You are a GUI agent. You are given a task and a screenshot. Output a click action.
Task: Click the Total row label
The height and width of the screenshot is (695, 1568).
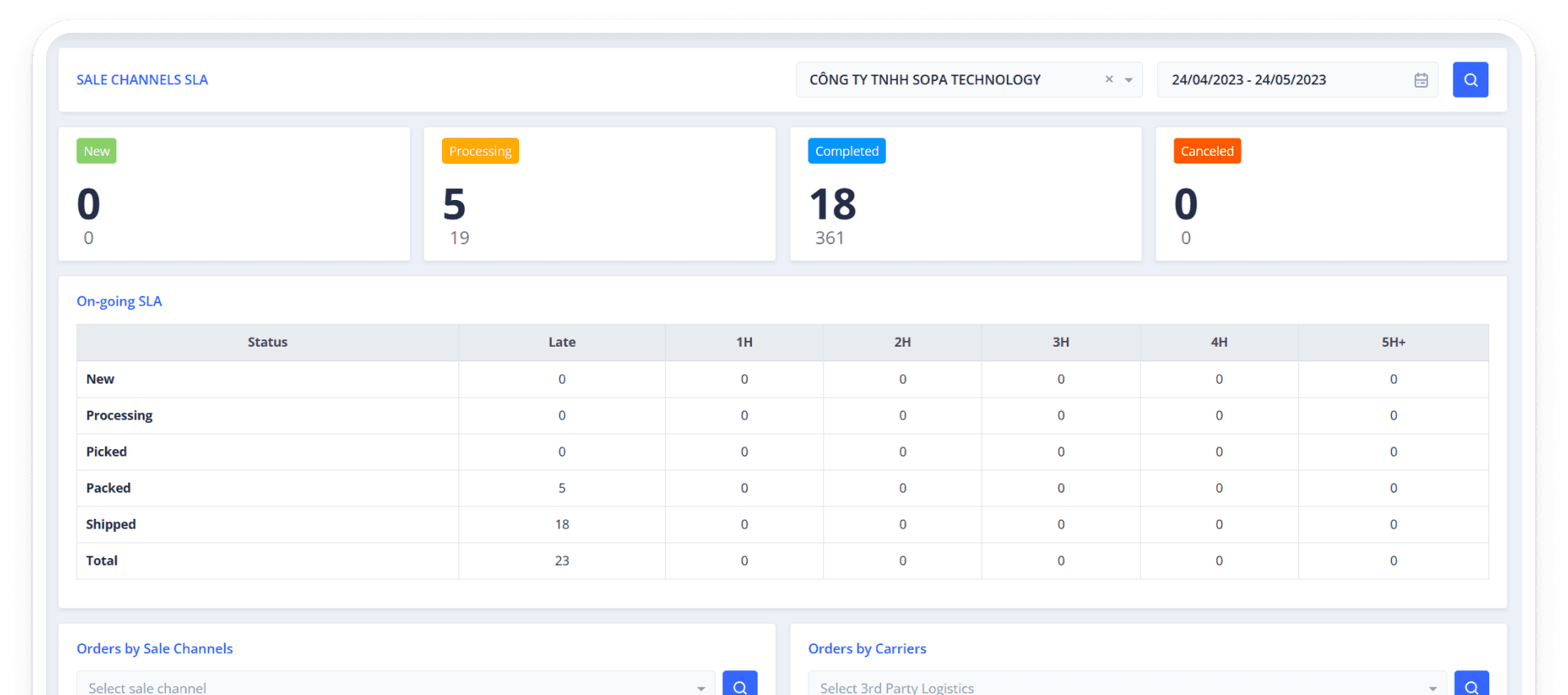pos(102,561)
